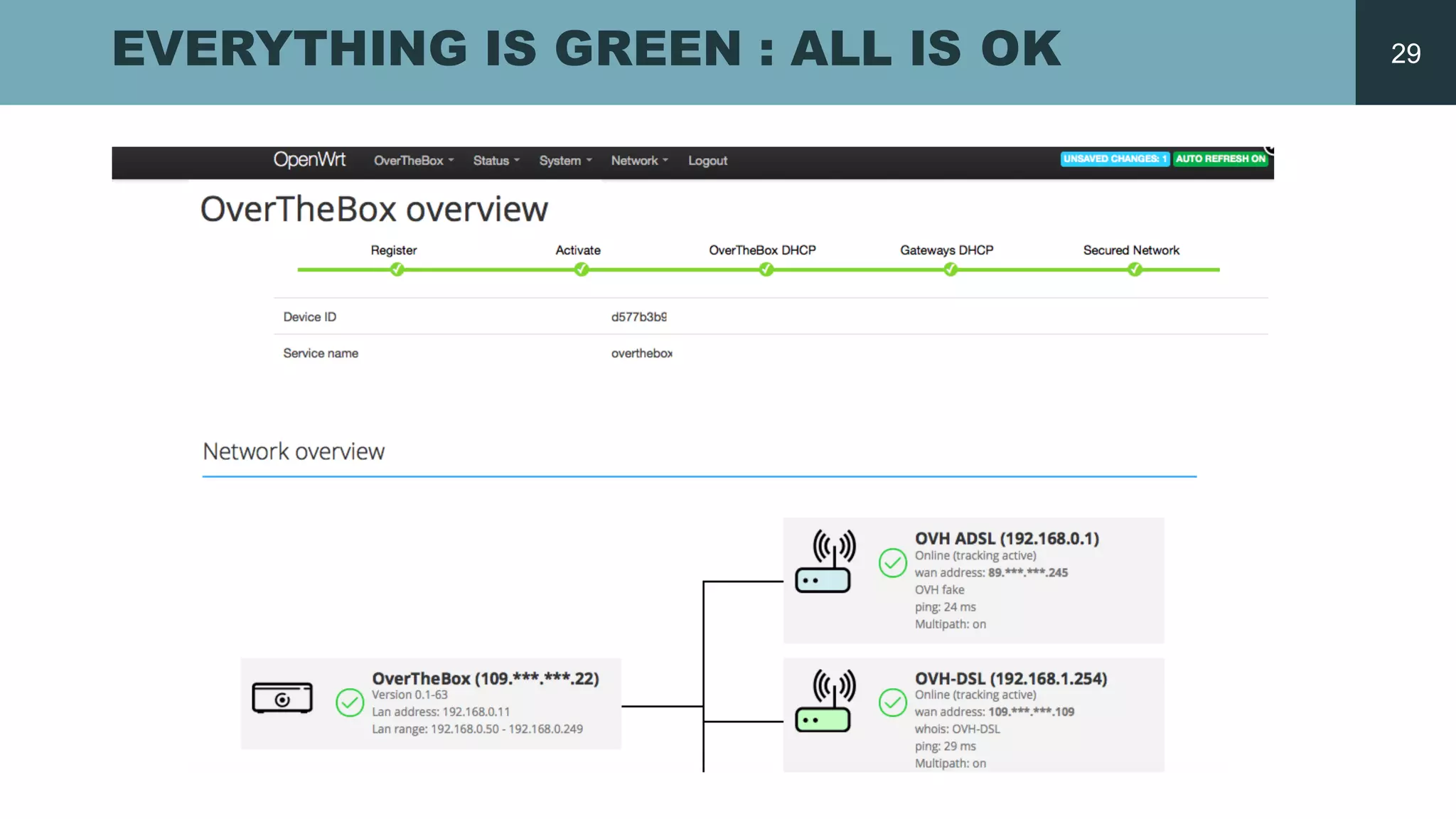The height and width of the screenshot is (819, 1456).
Task: Toggle the Auto Refresh On badge
Action: pyautogui.click(x=1220, y=159)
